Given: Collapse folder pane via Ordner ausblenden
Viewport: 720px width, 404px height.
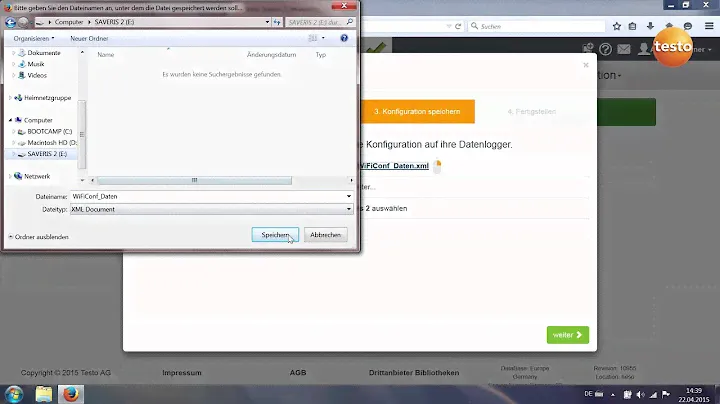Looking at the screenshot, I should click(39, 236).
